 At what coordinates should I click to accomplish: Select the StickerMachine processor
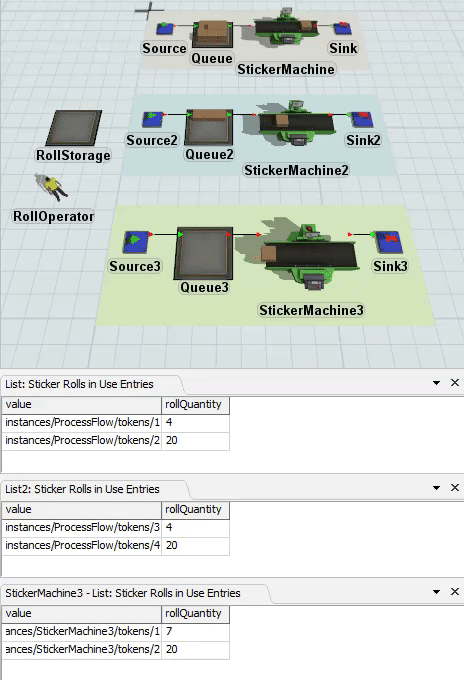[x=285, y=26]
